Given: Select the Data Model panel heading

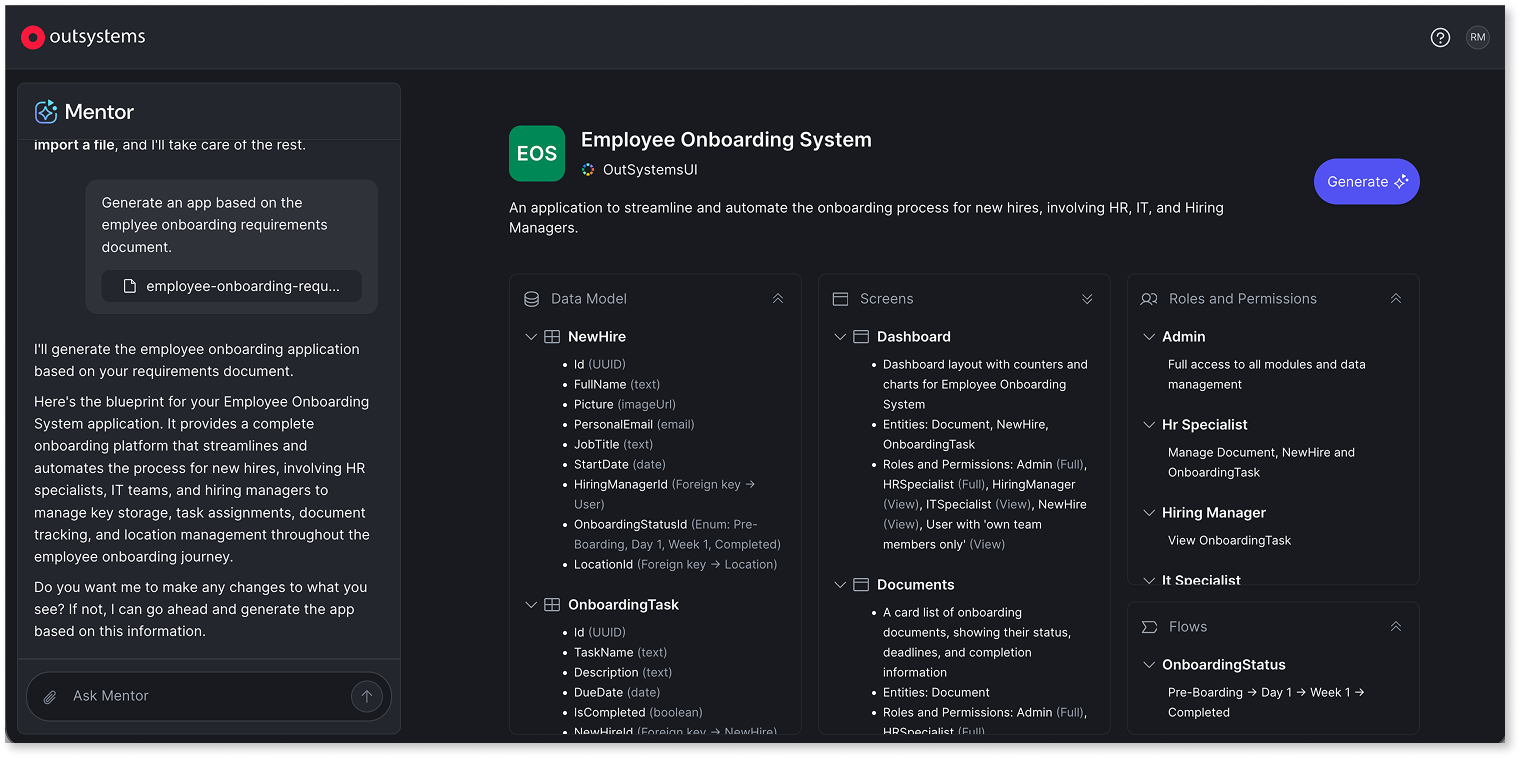Looking at the screenshot, I should 589,299.
